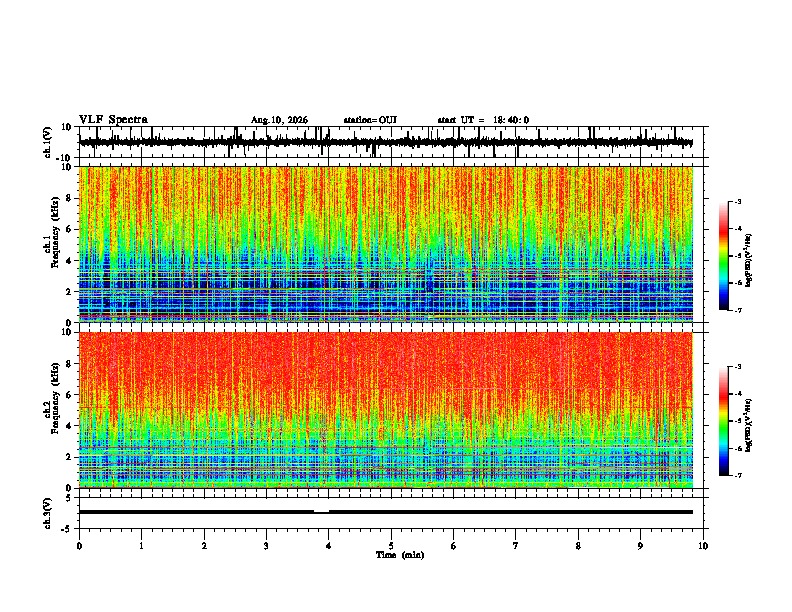Click the time axis tick label '0'

pyautogui.click(x=79, y=546)
